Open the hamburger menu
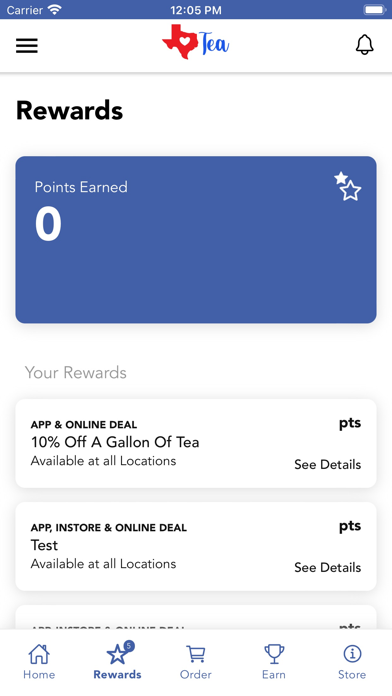 coord(27,45)
